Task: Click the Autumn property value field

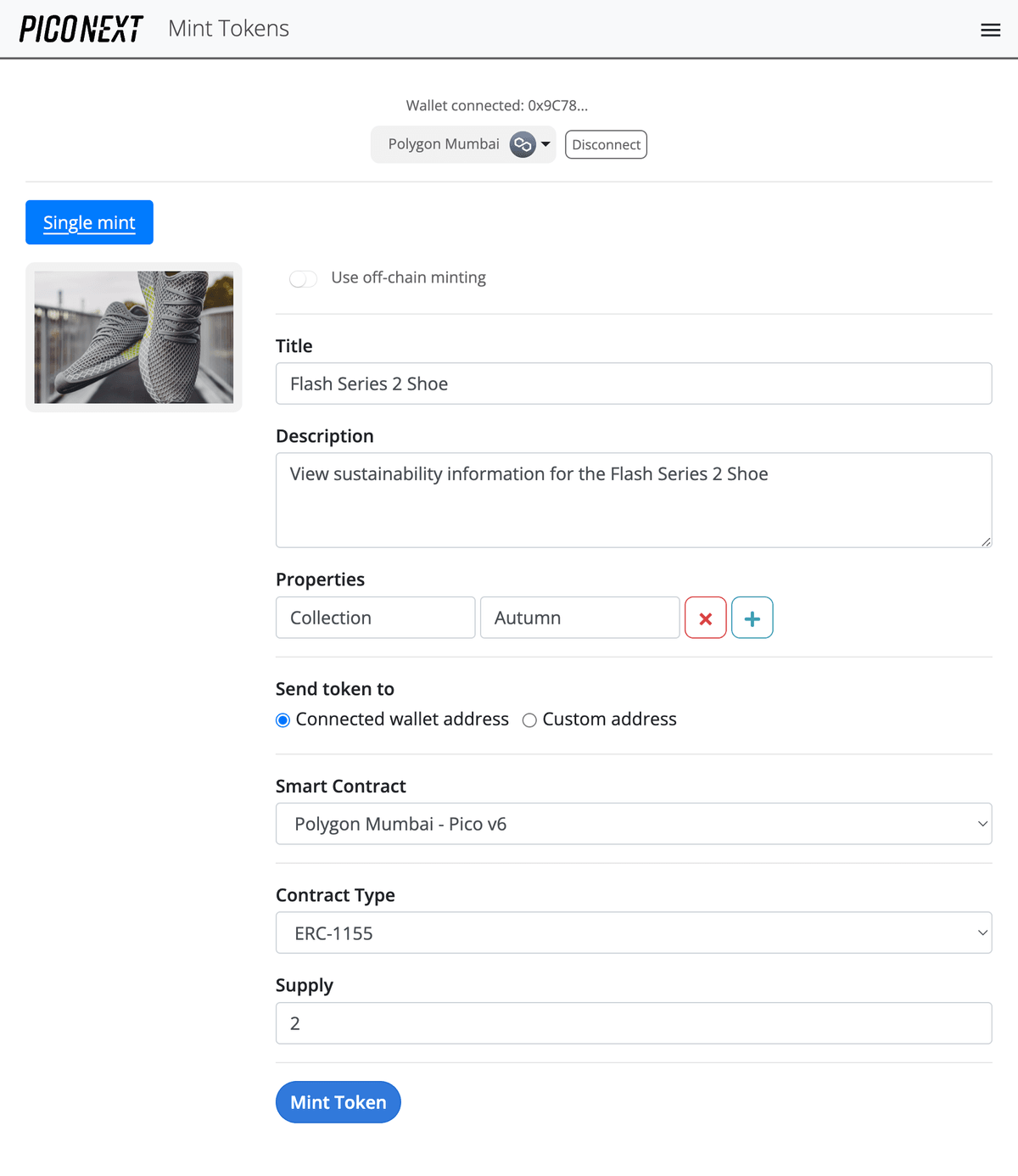Action: tap(579, 618)
